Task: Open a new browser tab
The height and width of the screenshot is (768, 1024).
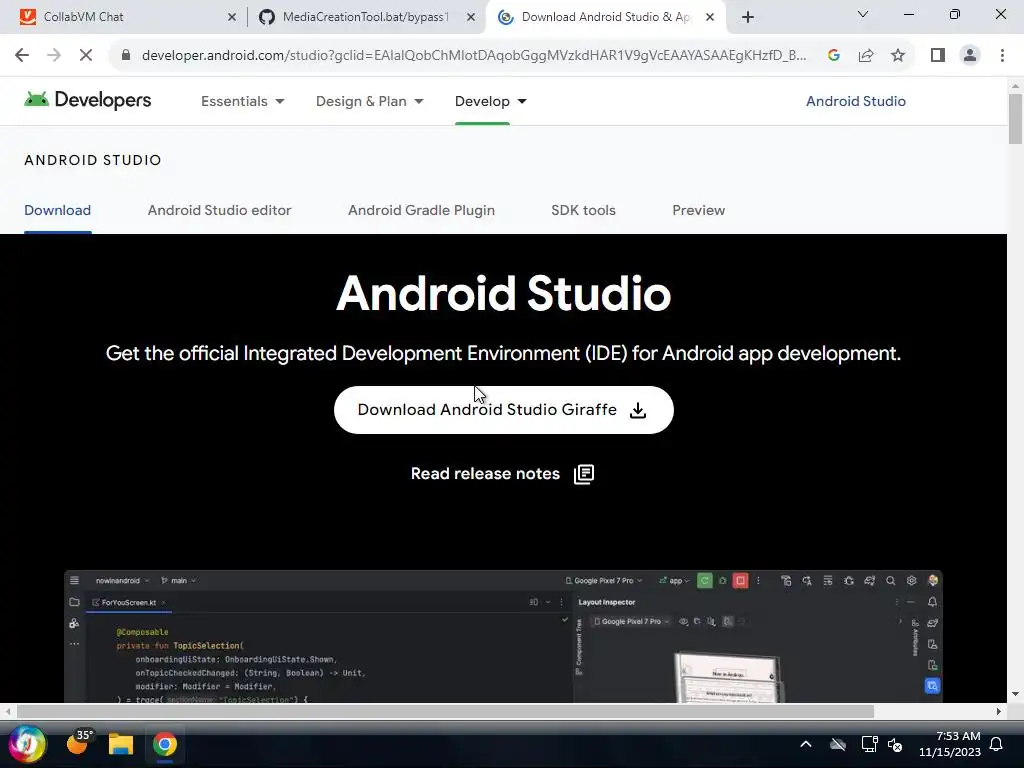Action: [x=748, y=17]
